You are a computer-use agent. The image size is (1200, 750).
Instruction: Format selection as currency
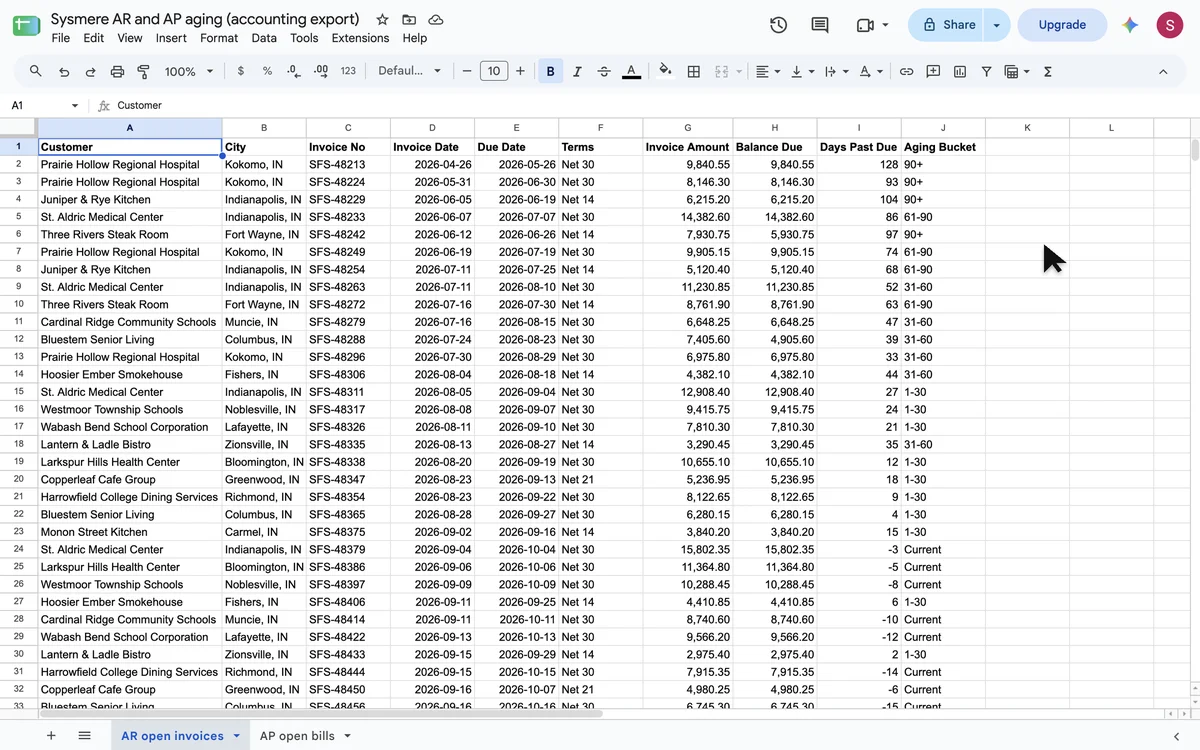[241, 71]
